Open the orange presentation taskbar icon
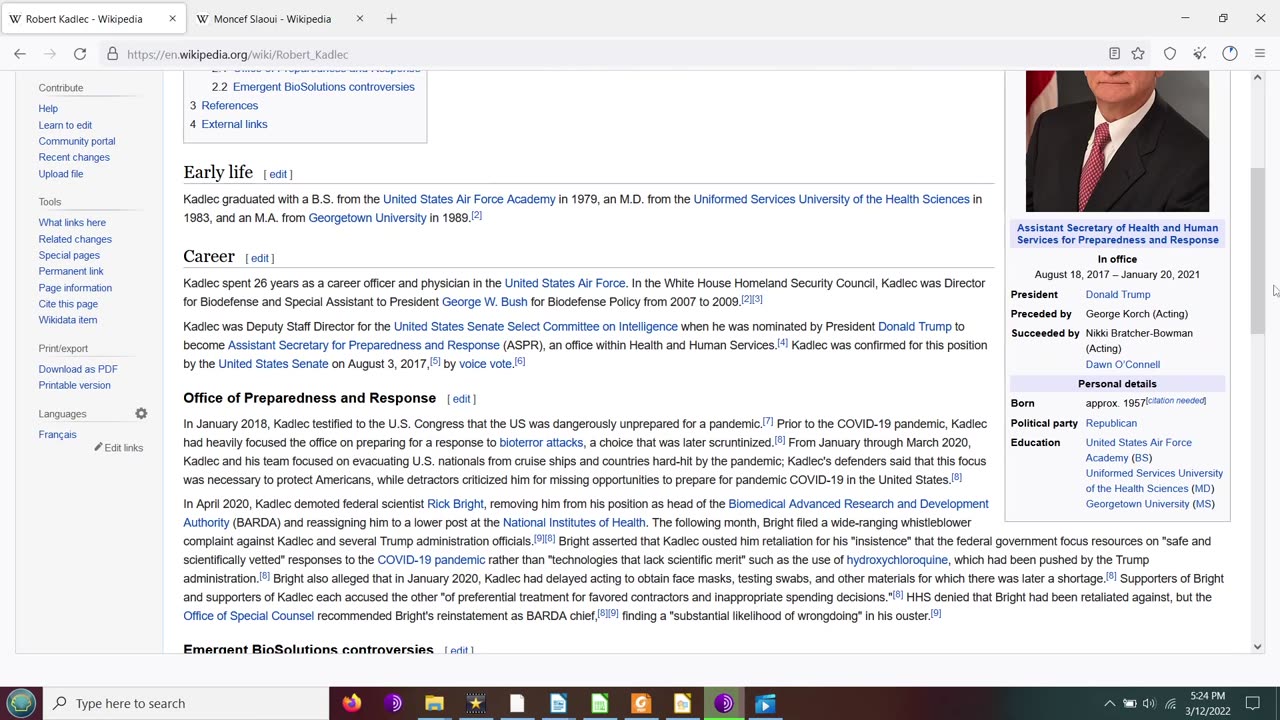Viewport: 1280px width, 720px height. [641, 703]
